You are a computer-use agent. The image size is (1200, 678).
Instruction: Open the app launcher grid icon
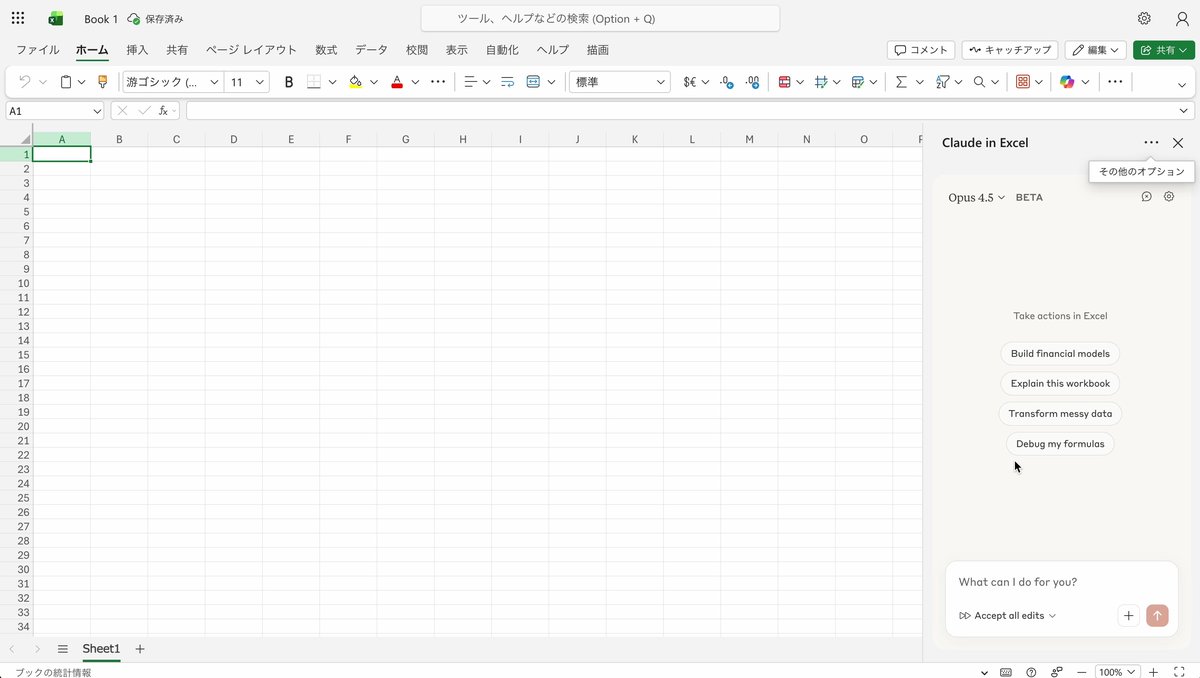pyautogui.click(x=18, y=18)
